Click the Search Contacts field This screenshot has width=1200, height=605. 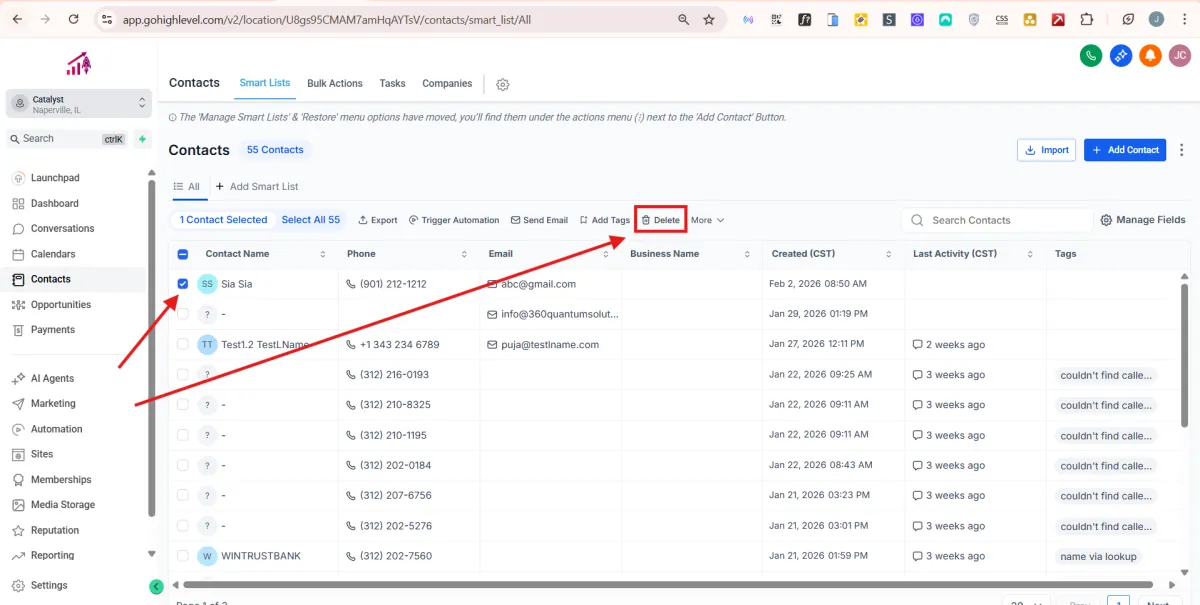click(x=996, y=220)
